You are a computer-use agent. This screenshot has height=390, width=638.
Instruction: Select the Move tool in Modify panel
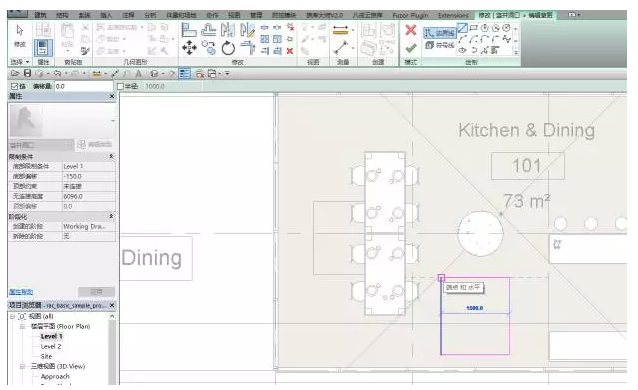click(189, 48)
